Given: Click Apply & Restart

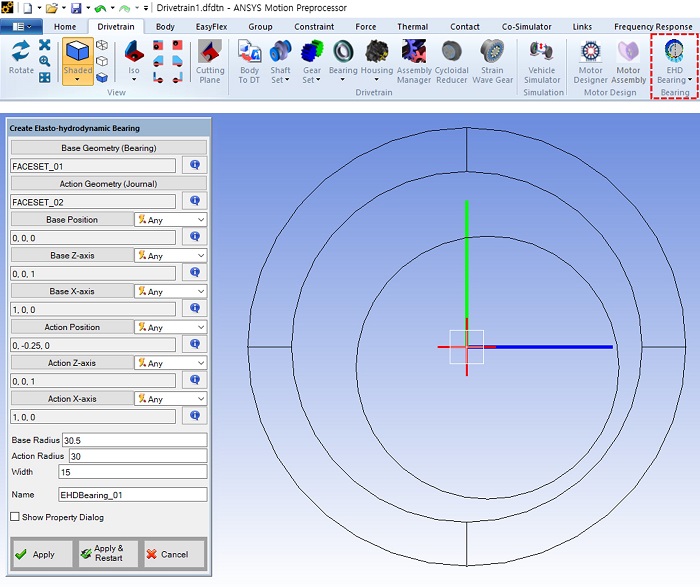Looking at the screenshot, I should click(x=108, y=554).
